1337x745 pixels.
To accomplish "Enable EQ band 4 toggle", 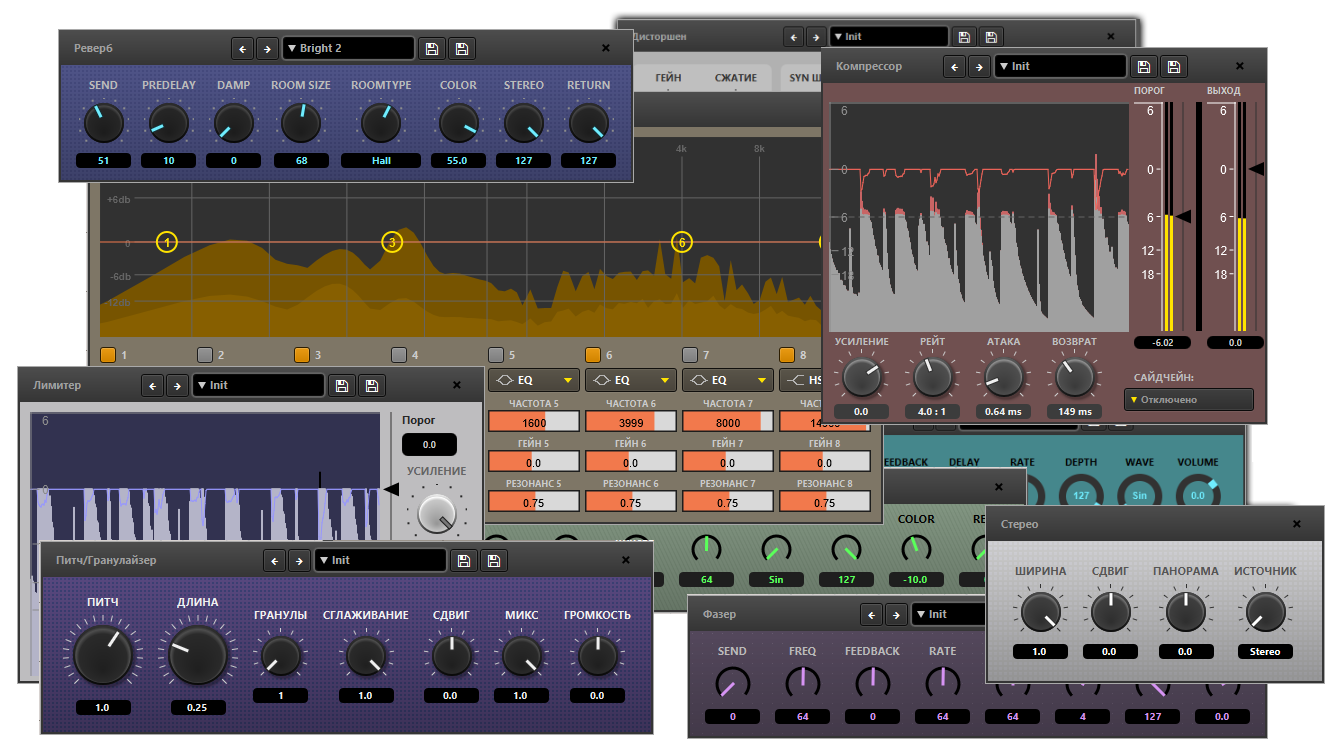I will coord(399,354).
